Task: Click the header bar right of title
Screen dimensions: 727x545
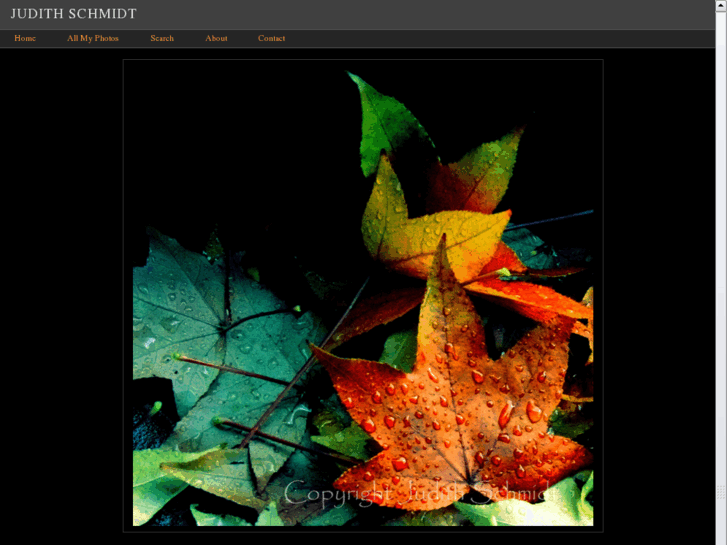Action: pos(450,14)
